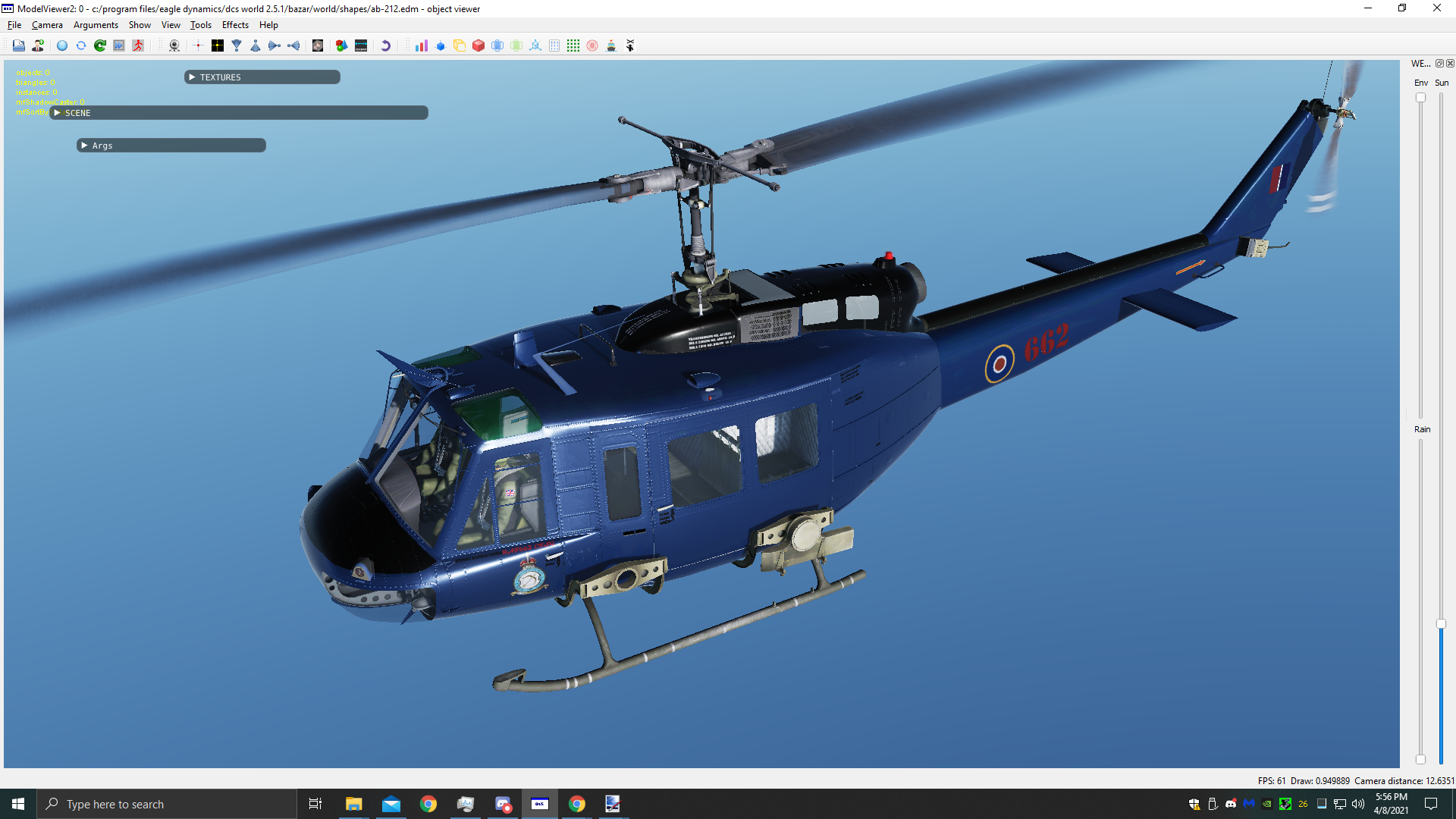Click the red running man animation icon
The image size is (1456, 819).
[x=138, y=45]
